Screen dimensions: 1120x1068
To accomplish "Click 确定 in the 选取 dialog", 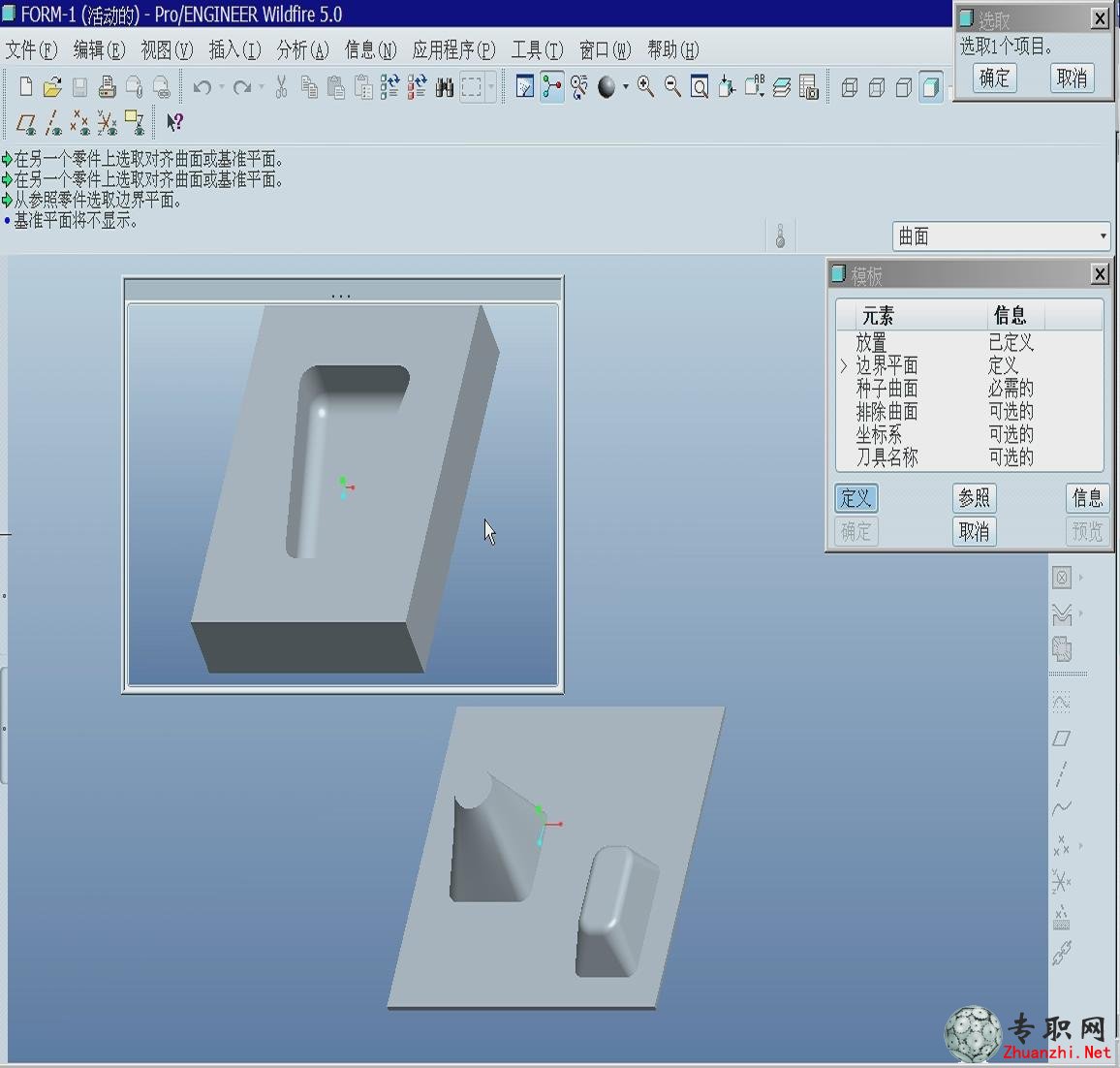I will click(x=994, y=78).
